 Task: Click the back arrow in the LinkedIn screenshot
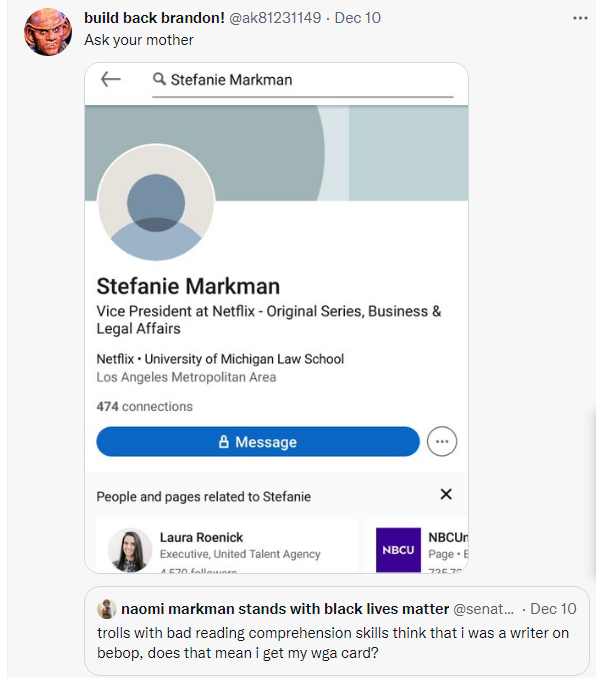tap(111, 79)
